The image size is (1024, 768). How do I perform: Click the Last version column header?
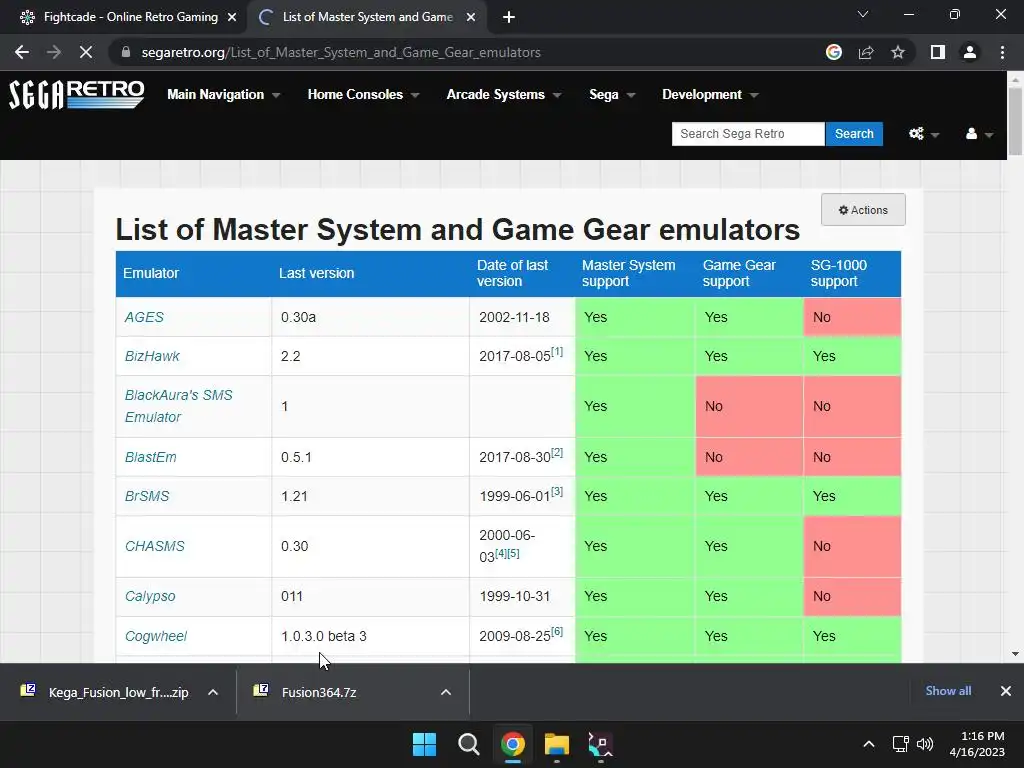click(x=370, y=274)
